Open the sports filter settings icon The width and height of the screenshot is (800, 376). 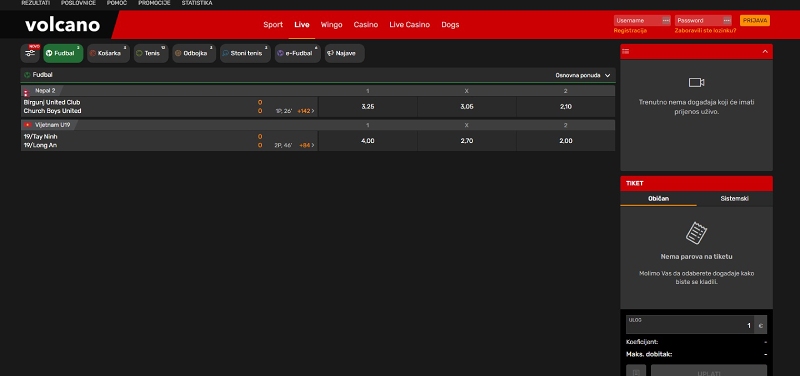click(x=30, y=53)
